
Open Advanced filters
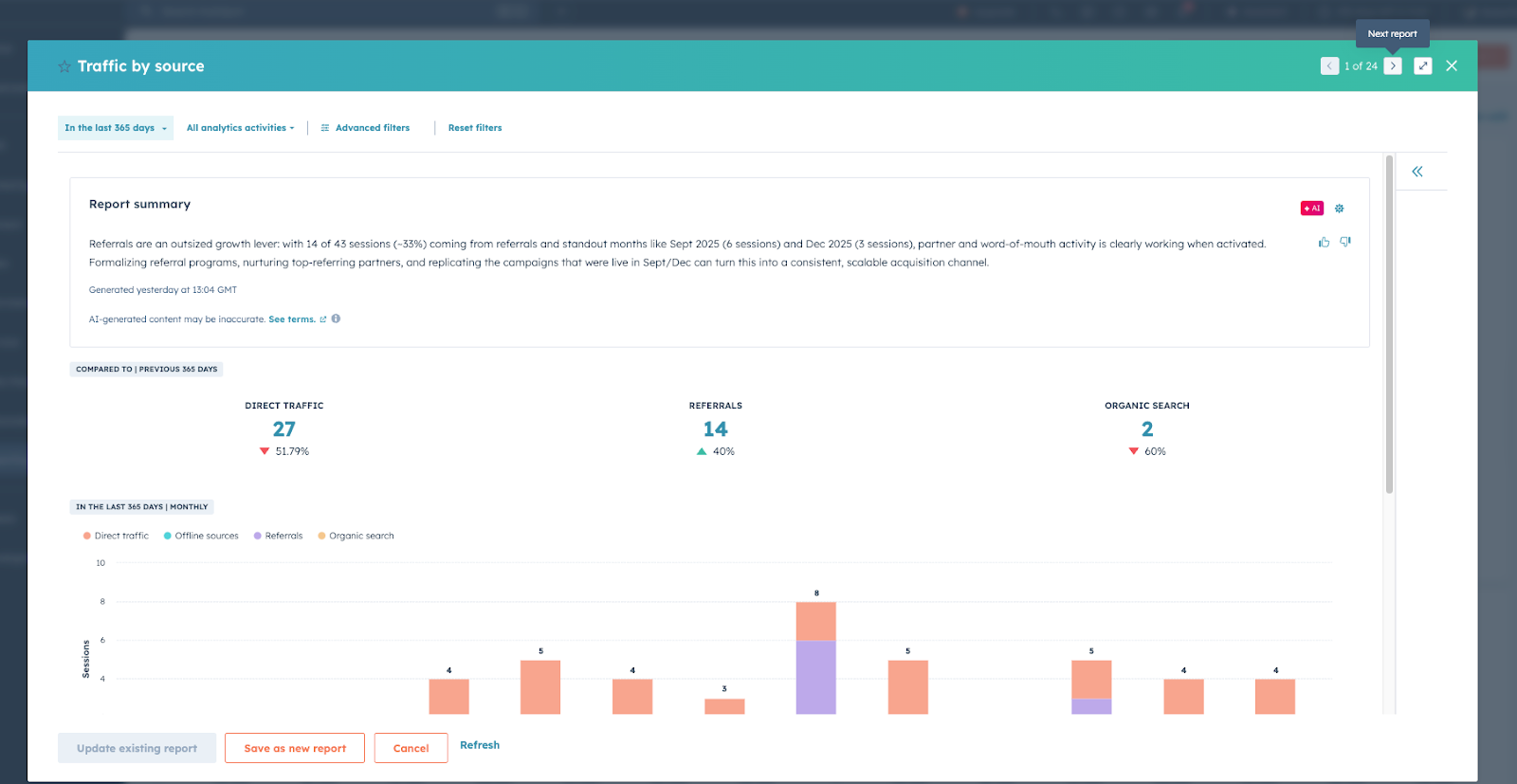[x=365, y=128]
